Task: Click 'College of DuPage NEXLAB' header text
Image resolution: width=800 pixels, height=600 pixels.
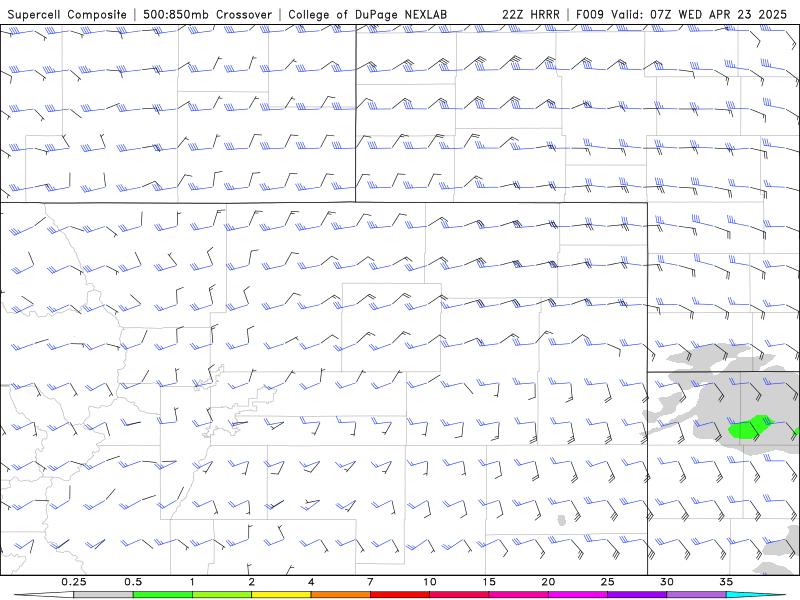Action: [x=367, y=15]
